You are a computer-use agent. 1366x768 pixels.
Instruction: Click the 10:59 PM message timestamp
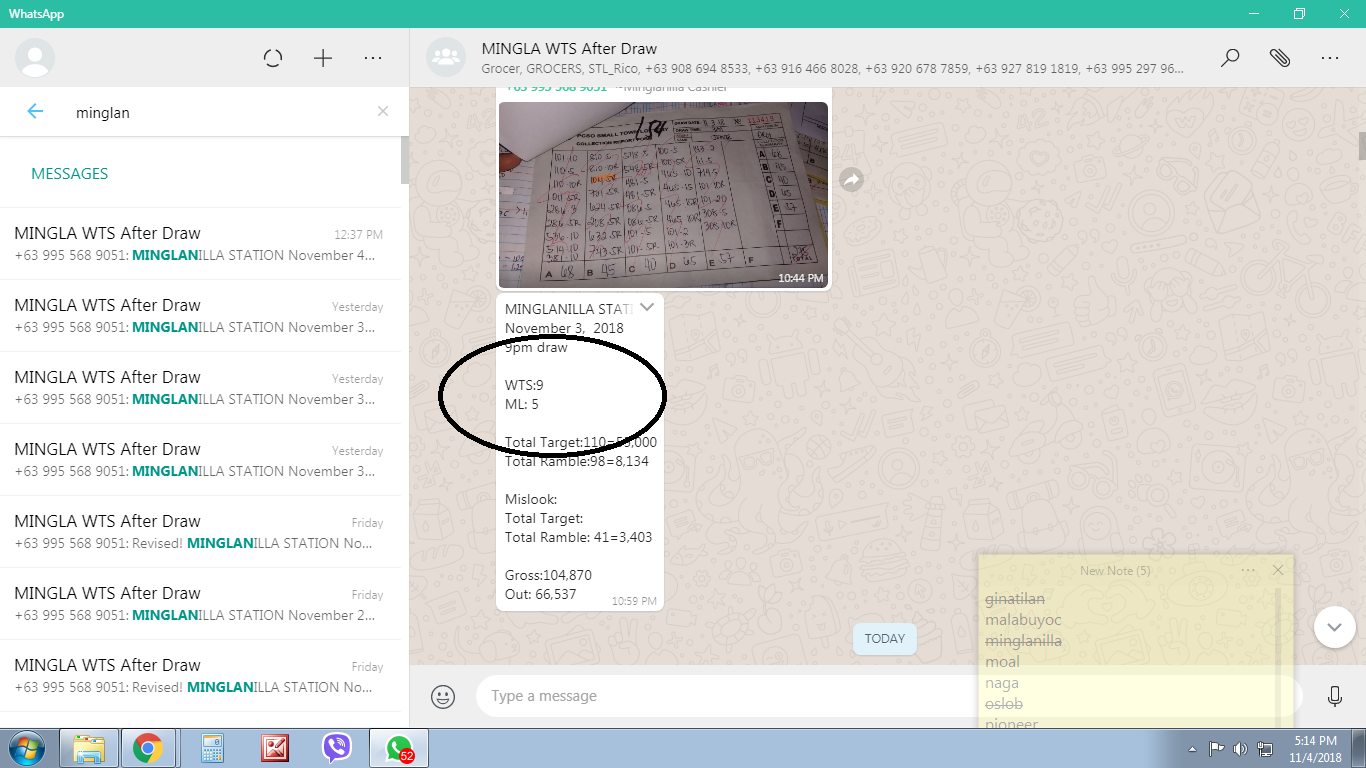pyautogui.click(x=634, y=602)
